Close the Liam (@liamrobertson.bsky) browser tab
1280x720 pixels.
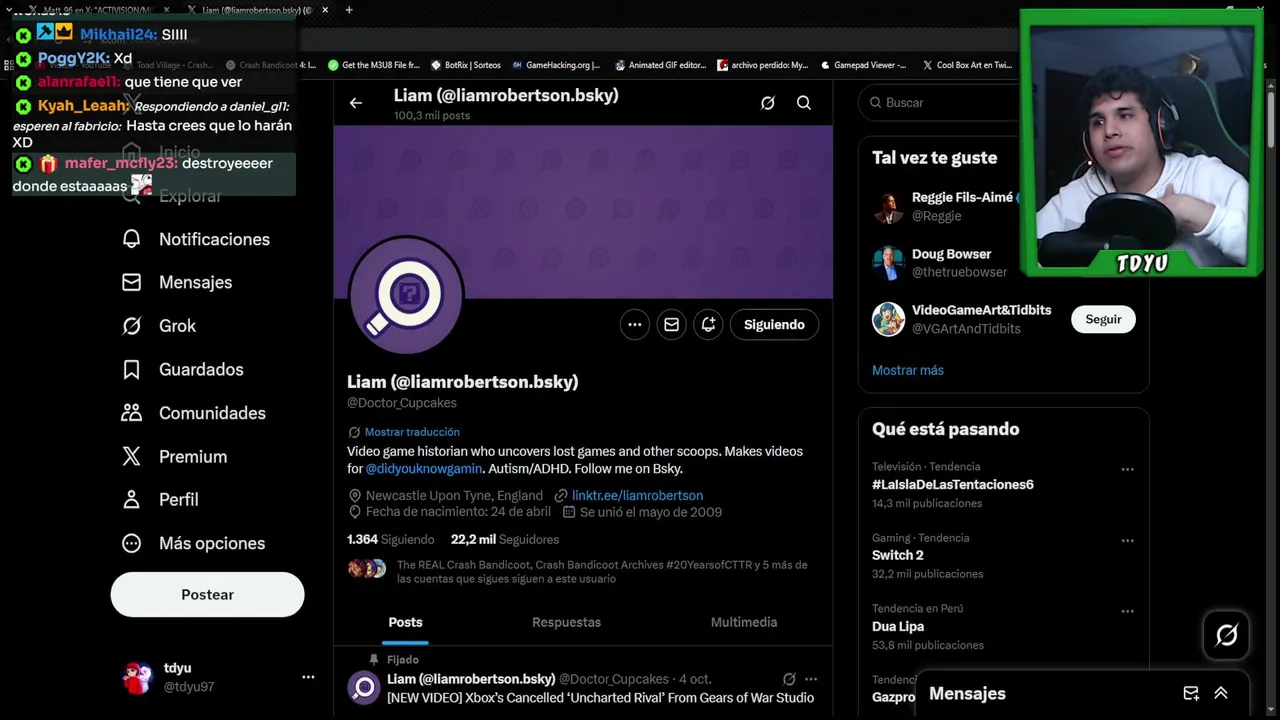[x=325, y=10]
